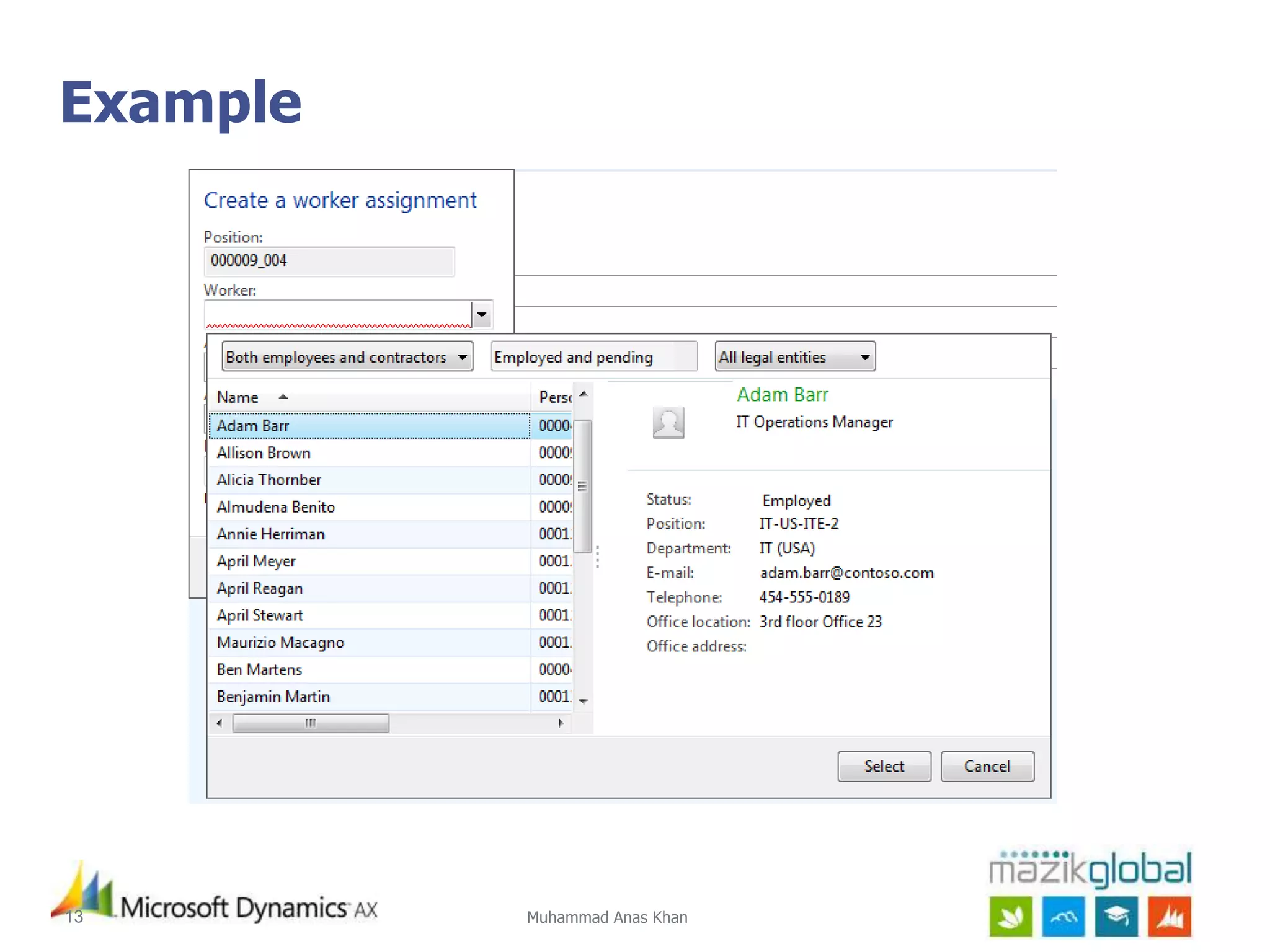Click the Name column header
1270x952 pixels.
(238, 397)
